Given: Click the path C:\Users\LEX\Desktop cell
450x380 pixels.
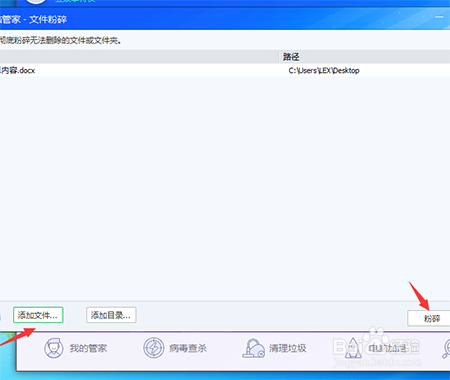Looking at the screenshot, I should (324, 70).
